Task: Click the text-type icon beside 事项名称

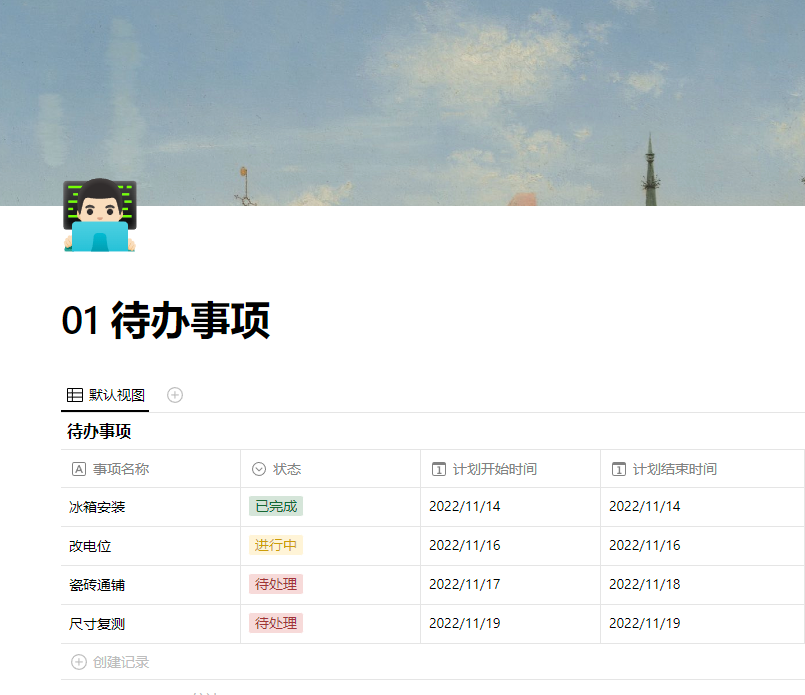Action: click(79, 469)
